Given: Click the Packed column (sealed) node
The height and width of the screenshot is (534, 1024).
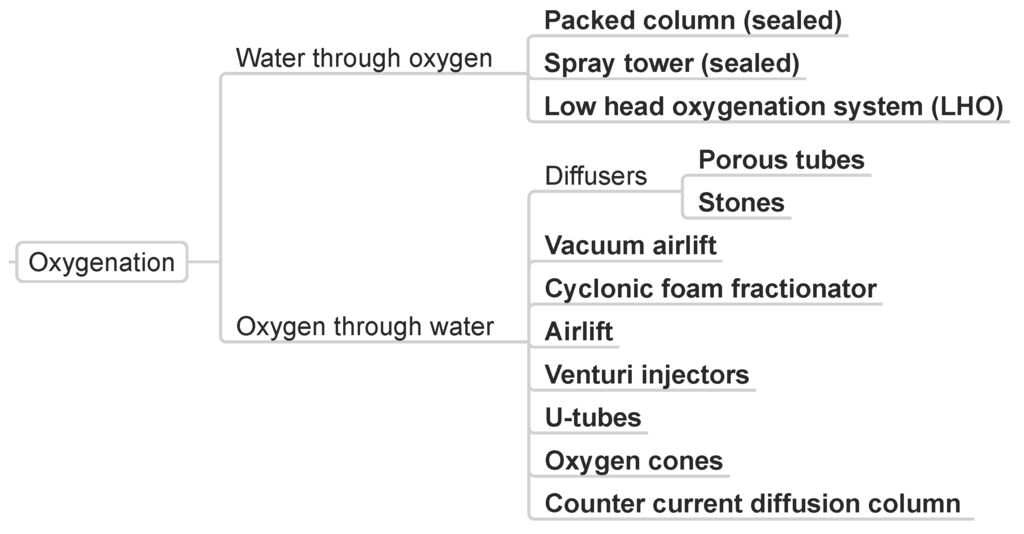Looking at the screenshot, I should [692, 20].
